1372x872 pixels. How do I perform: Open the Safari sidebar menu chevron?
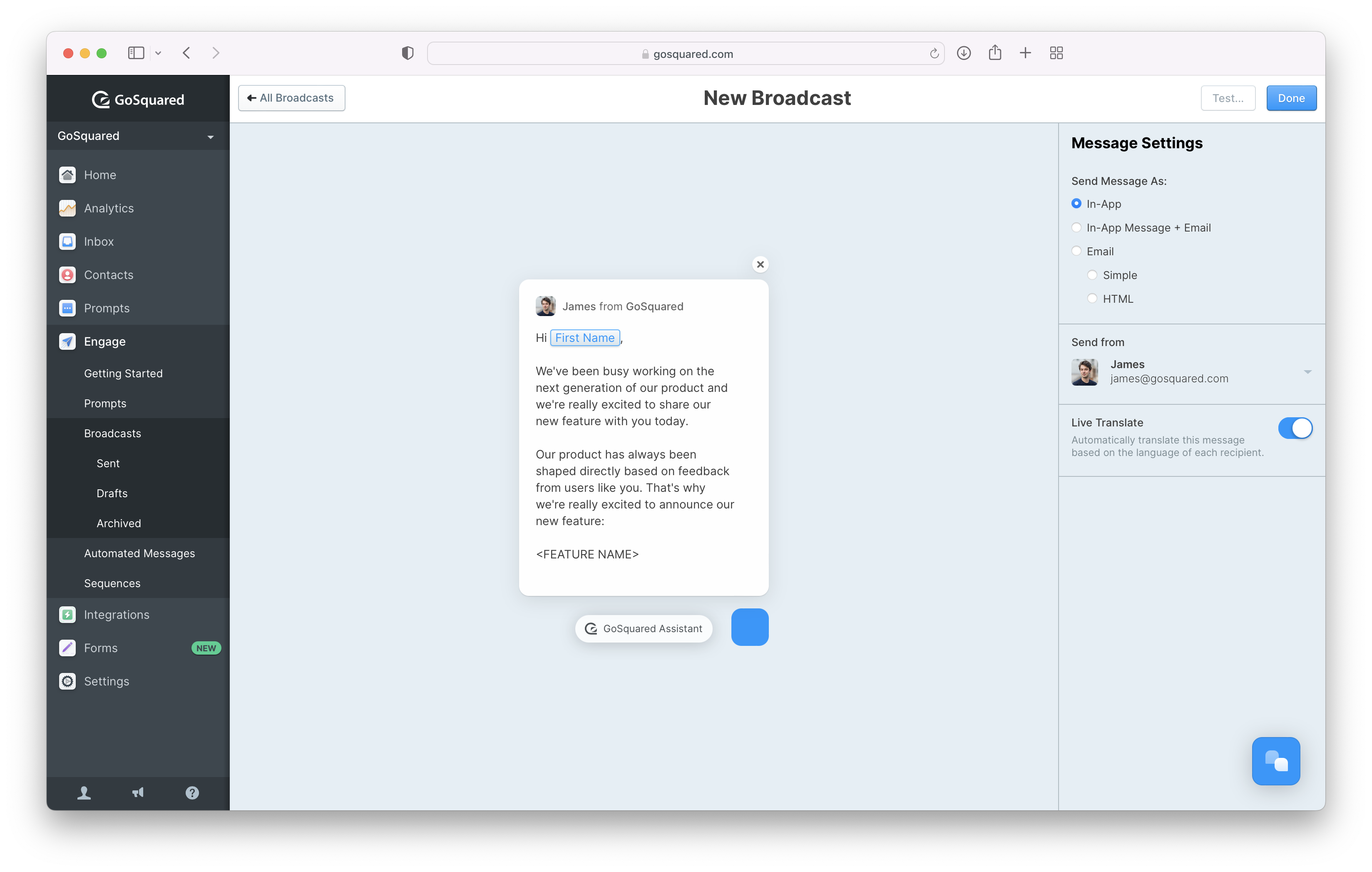159,53
